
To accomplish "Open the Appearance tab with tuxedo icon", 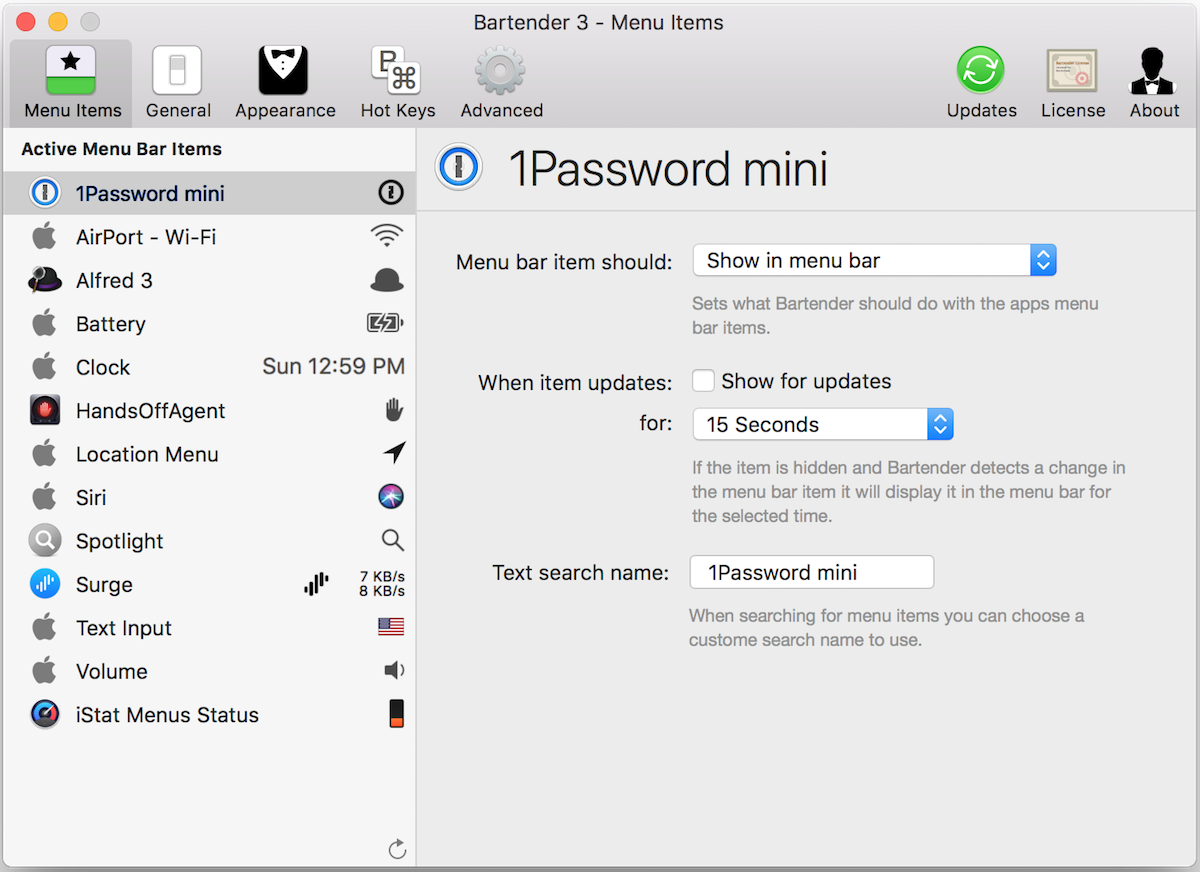I will 285,84.
